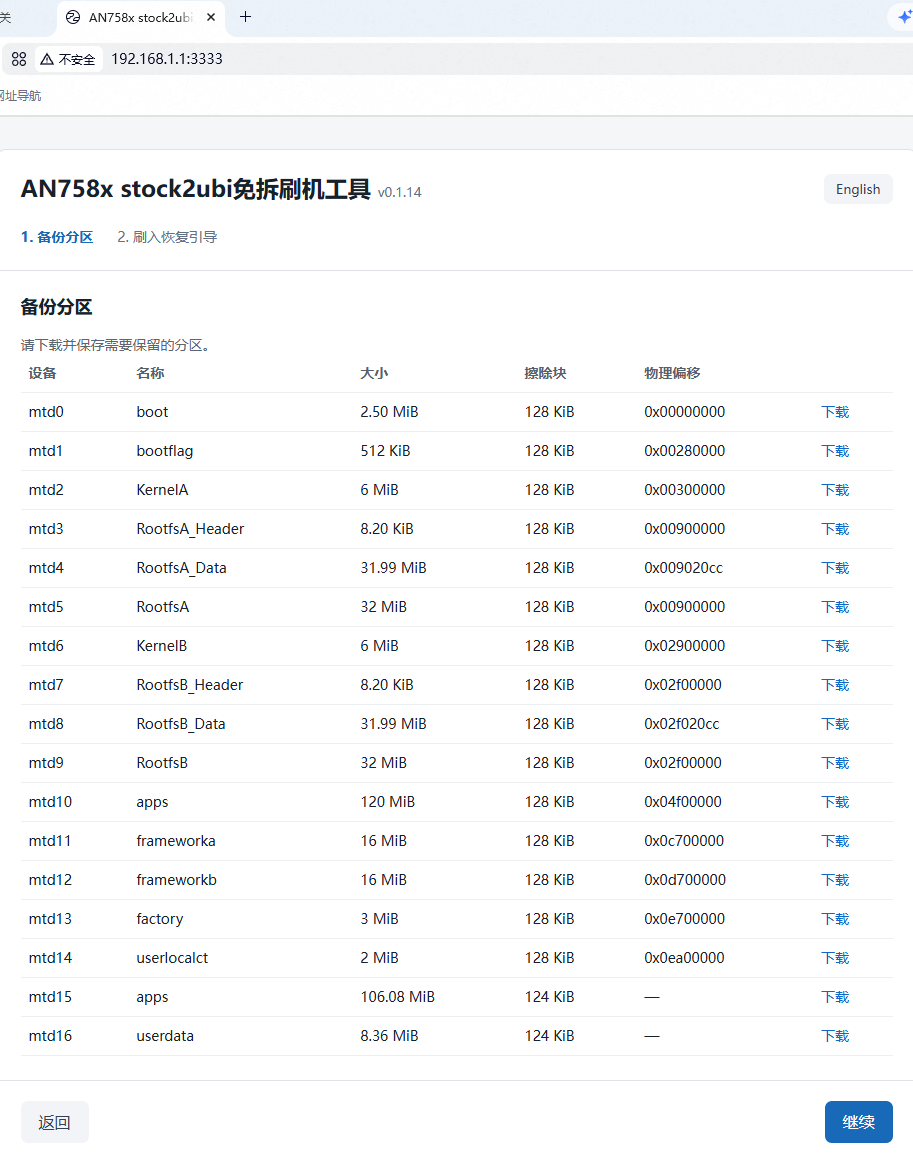Viewport: 913px width, 1156px height.
Task: Download the mtd10 apps partition
Action: click(836, 802)
